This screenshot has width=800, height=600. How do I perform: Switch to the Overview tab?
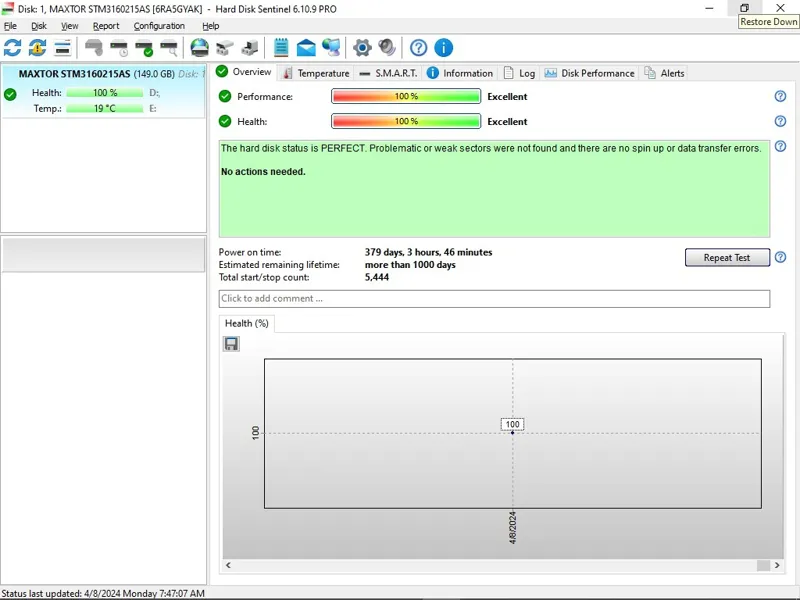coord(244,72)
